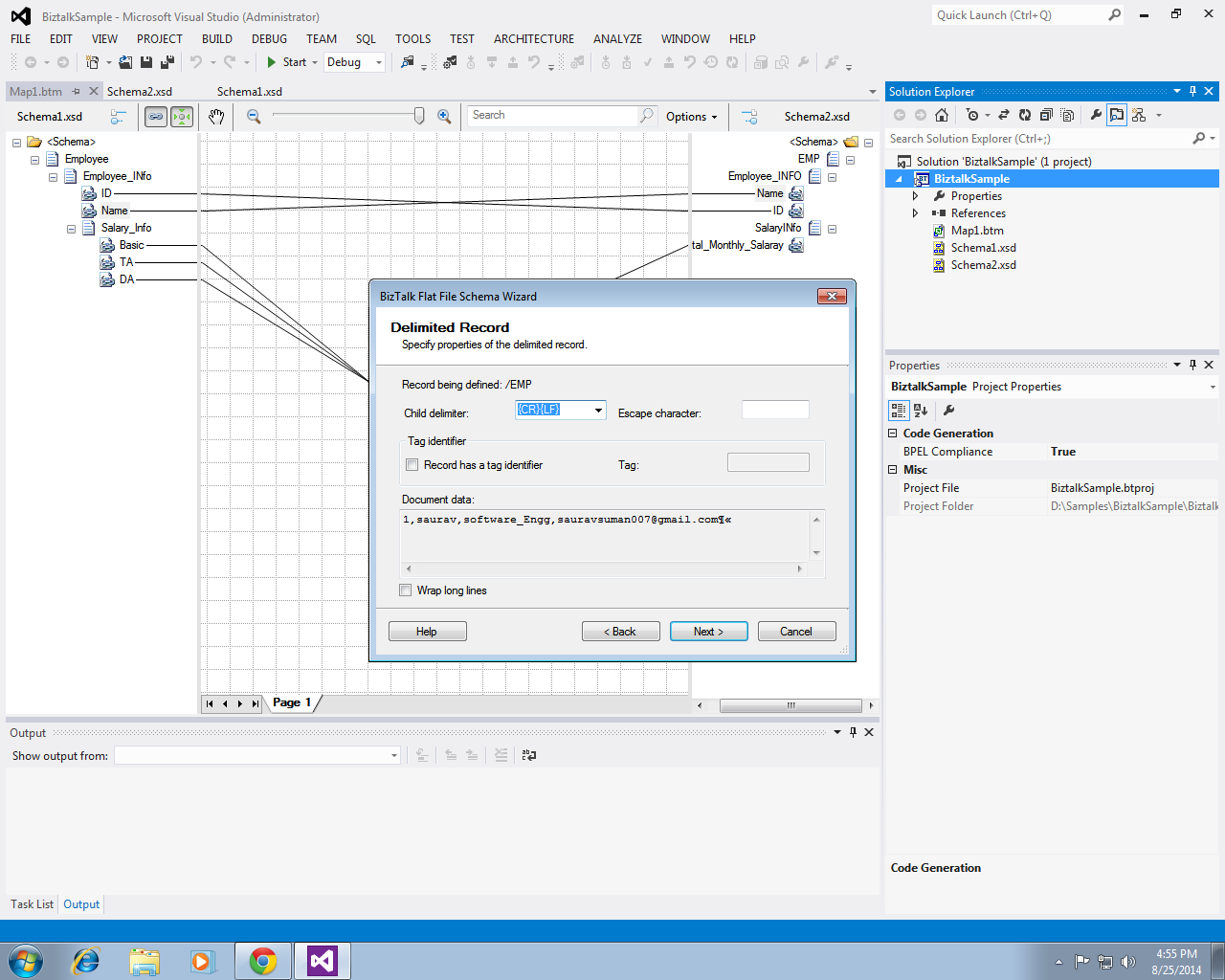Sync Solution Explorer with active document
1225x980 pixels.
(1004, 115)
